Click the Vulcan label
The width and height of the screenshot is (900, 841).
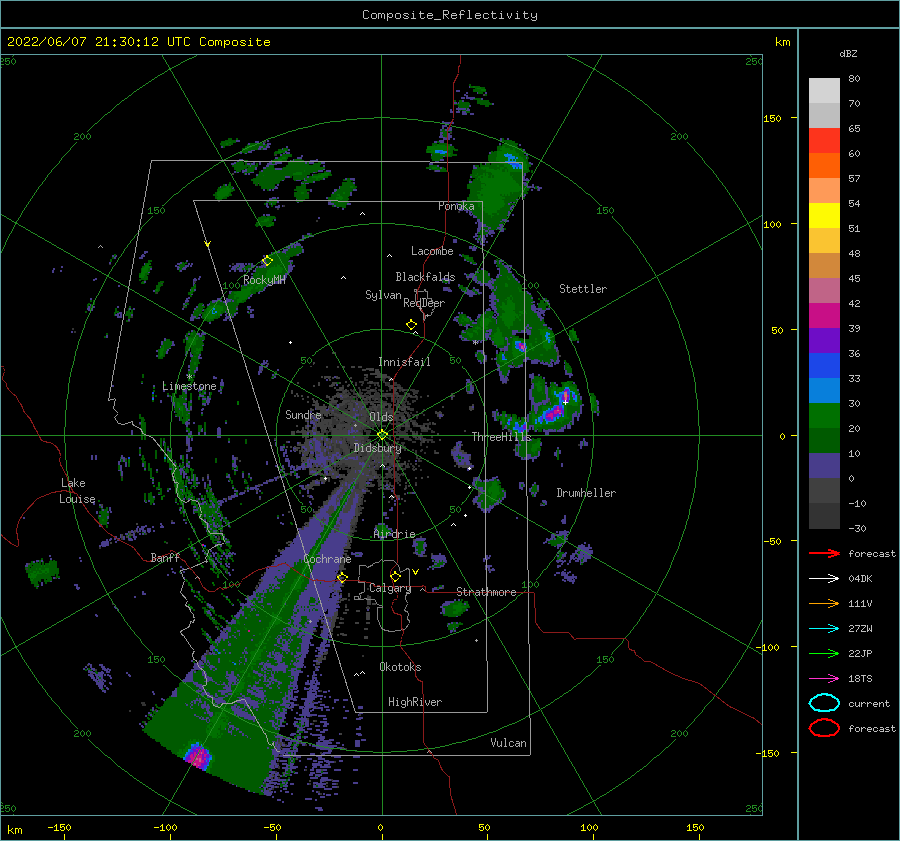(x=509, y=743)
